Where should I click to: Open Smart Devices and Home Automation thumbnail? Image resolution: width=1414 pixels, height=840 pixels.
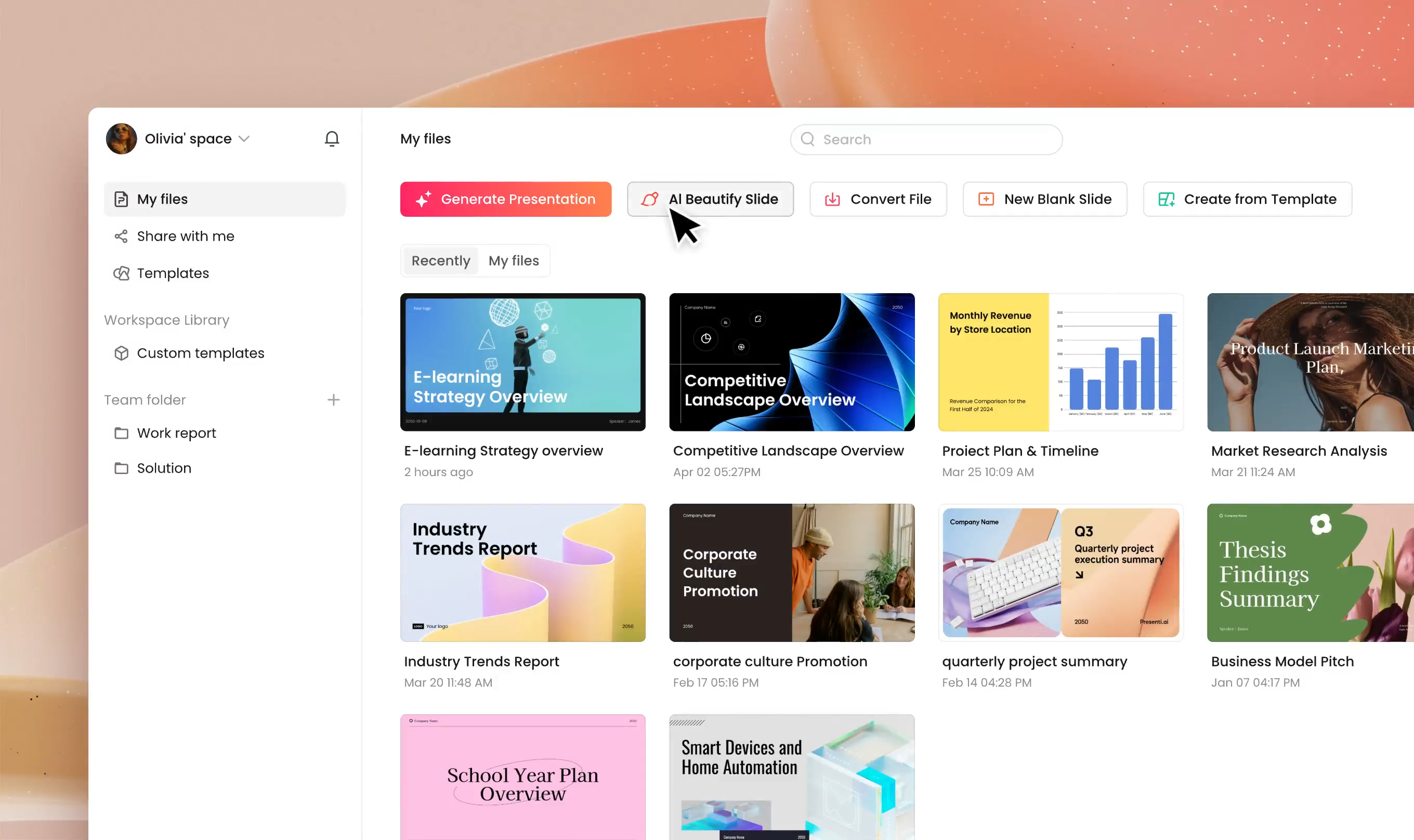pyautogui.click(x=791, y=777)
